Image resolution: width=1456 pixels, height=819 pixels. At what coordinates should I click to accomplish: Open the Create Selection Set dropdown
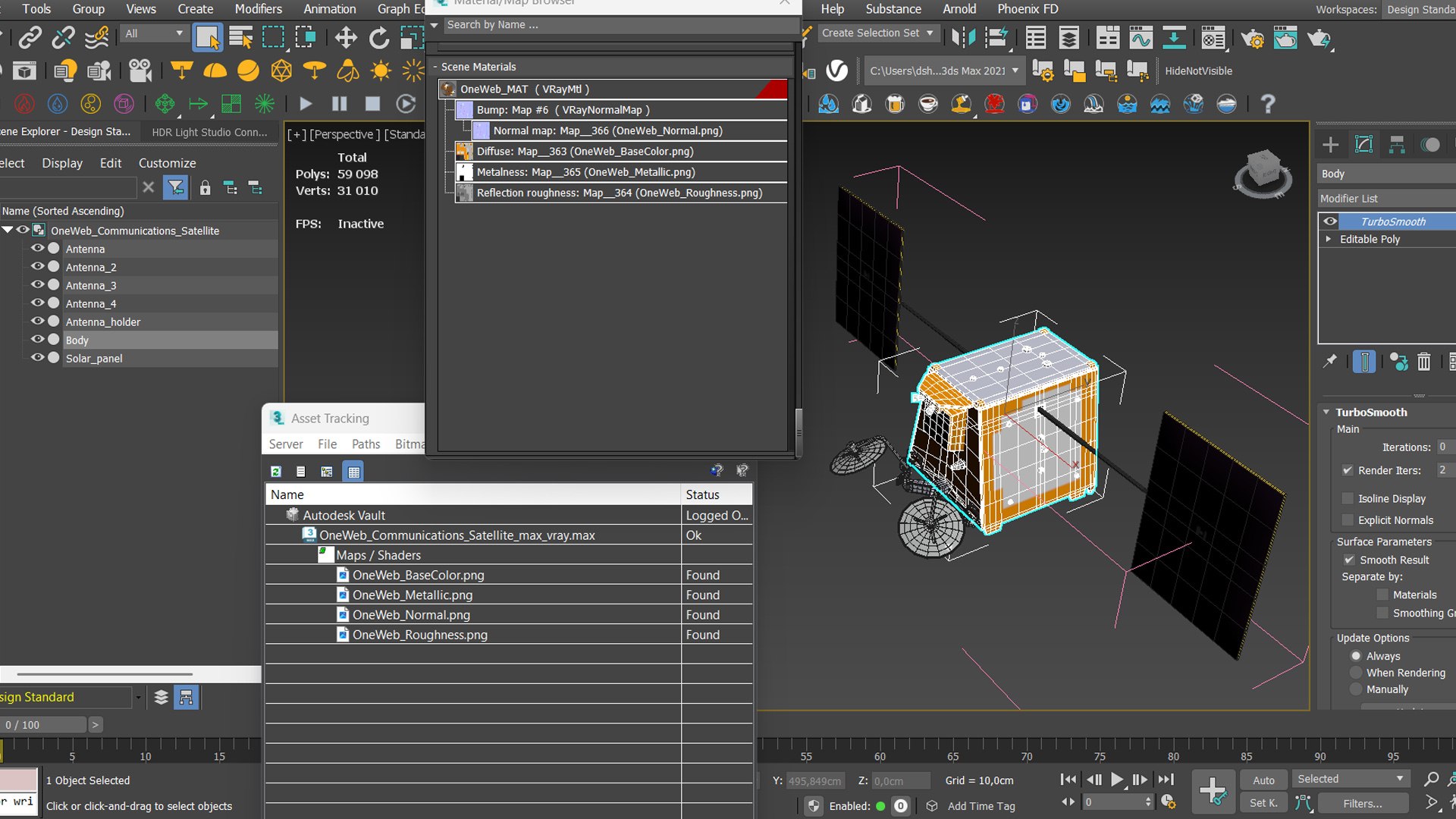[x=877, y=33]
